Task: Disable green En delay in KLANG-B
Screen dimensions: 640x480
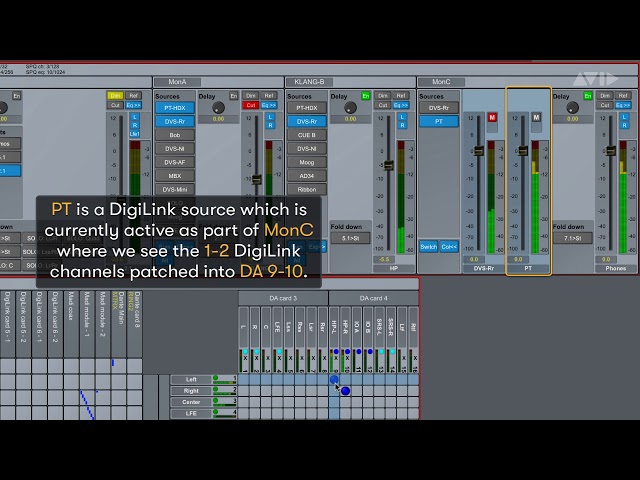Action: [x=366, y=96]
